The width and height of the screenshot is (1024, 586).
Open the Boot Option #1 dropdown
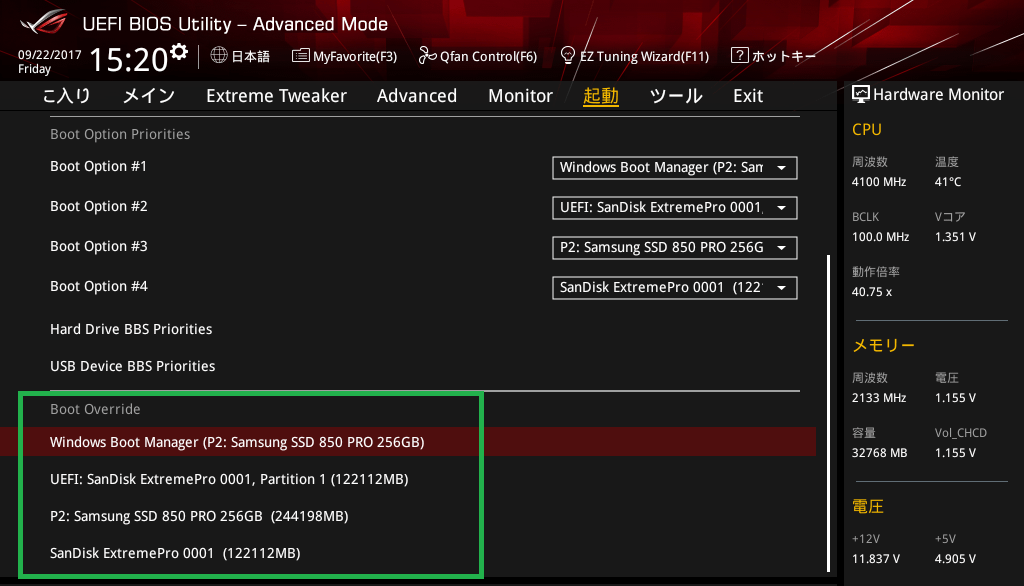pyautogui.click(x=675, y=168)
